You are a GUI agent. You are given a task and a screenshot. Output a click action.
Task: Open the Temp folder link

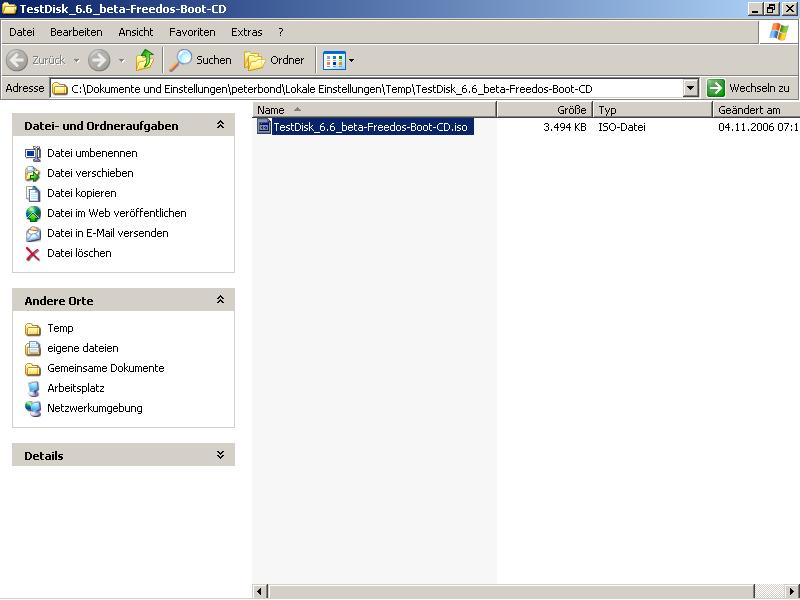(x=60, y=328)
